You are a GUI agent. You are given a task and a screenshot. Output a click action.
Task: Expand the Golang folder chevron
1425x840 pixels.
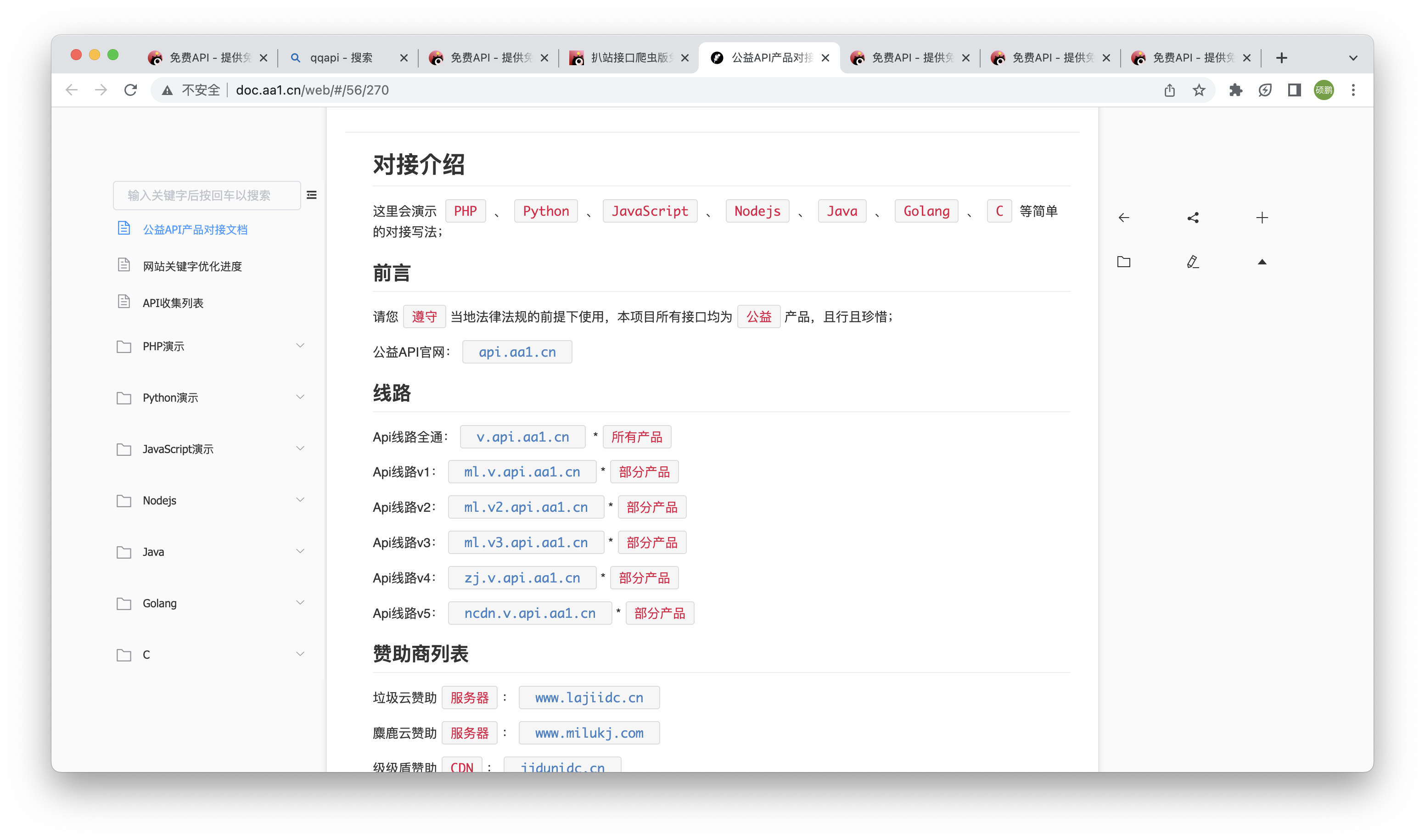(300, 602)
